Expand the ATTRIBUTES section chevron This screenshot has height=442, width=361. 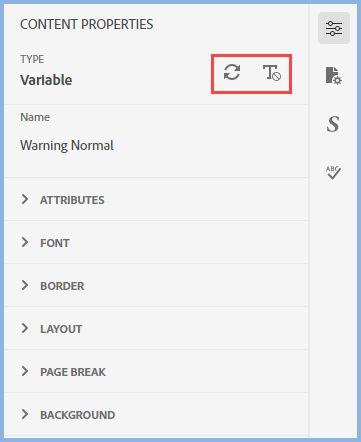pyautogui.click(x=25, y=199)
